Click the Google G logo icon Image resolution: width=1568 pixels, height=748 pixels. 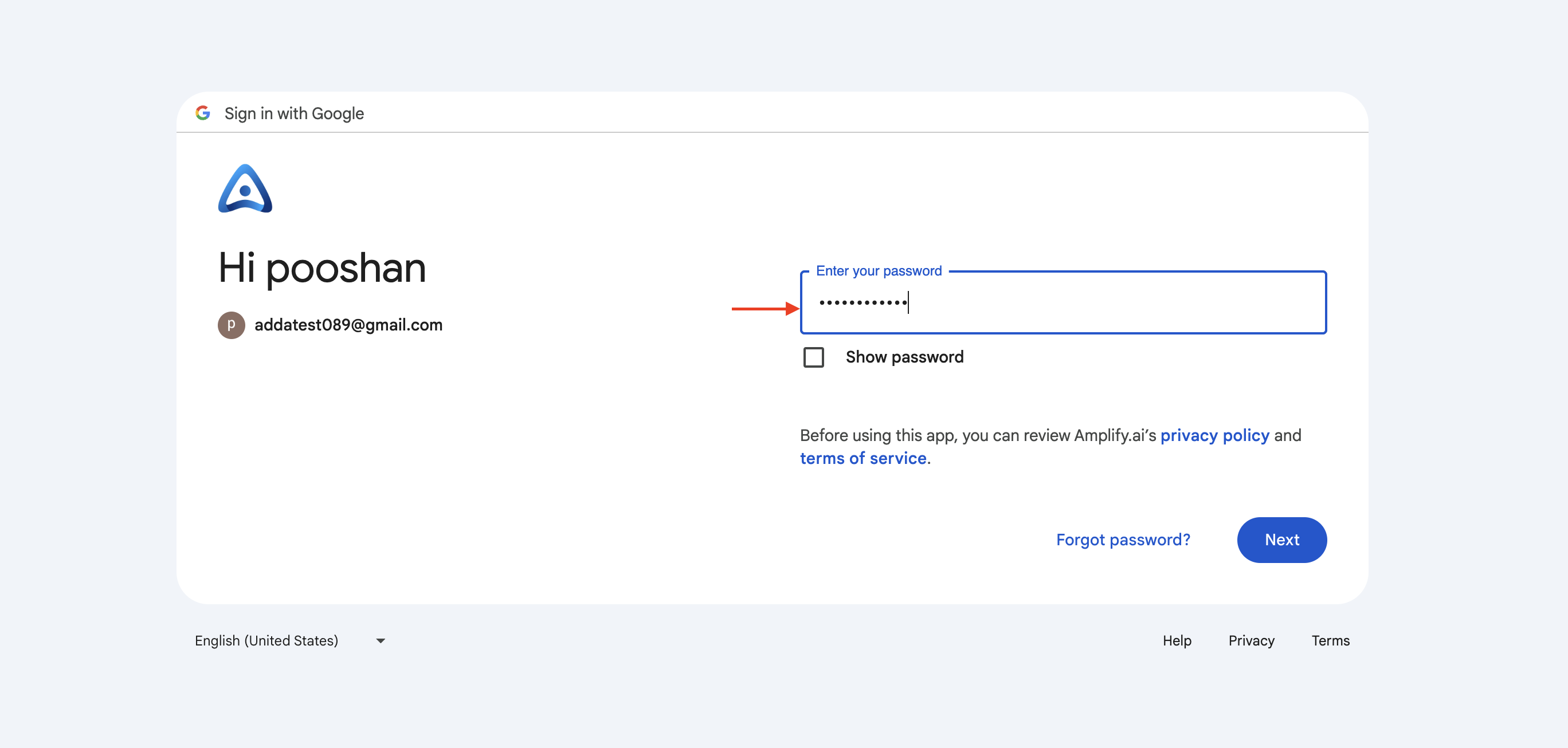tap(203, 113)
